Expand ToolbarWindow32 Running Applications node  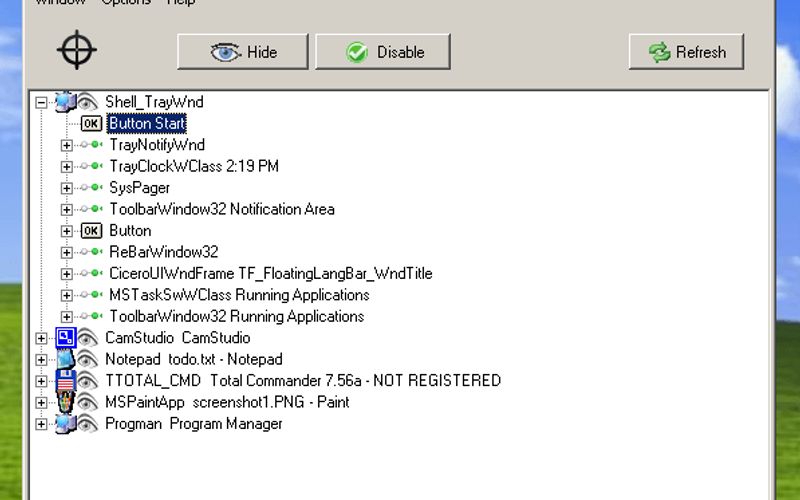tap(66, 317)
